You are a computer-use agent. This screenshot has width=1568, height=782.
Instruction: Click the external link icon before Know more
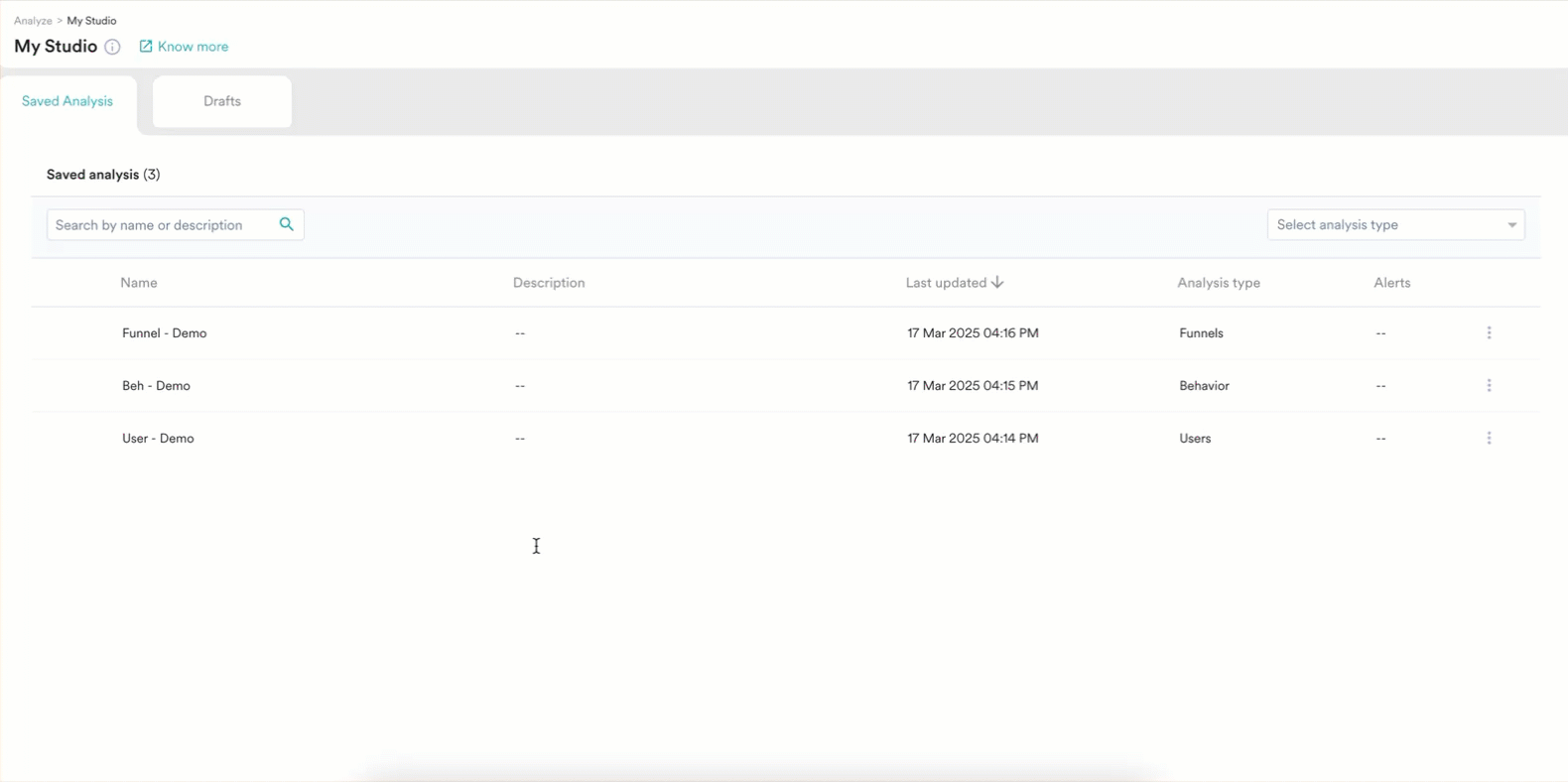click(146, 47)
